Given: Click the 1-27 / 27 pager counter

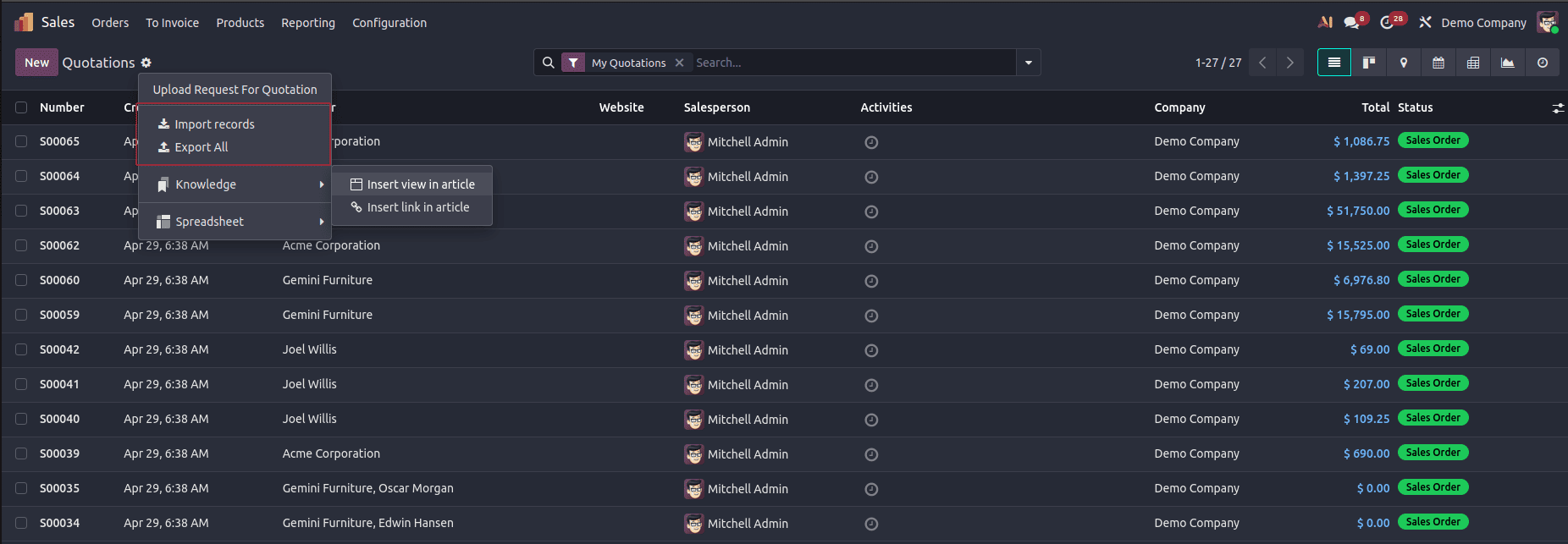Looking at the screenshot, I should (x=1218, y=63).
